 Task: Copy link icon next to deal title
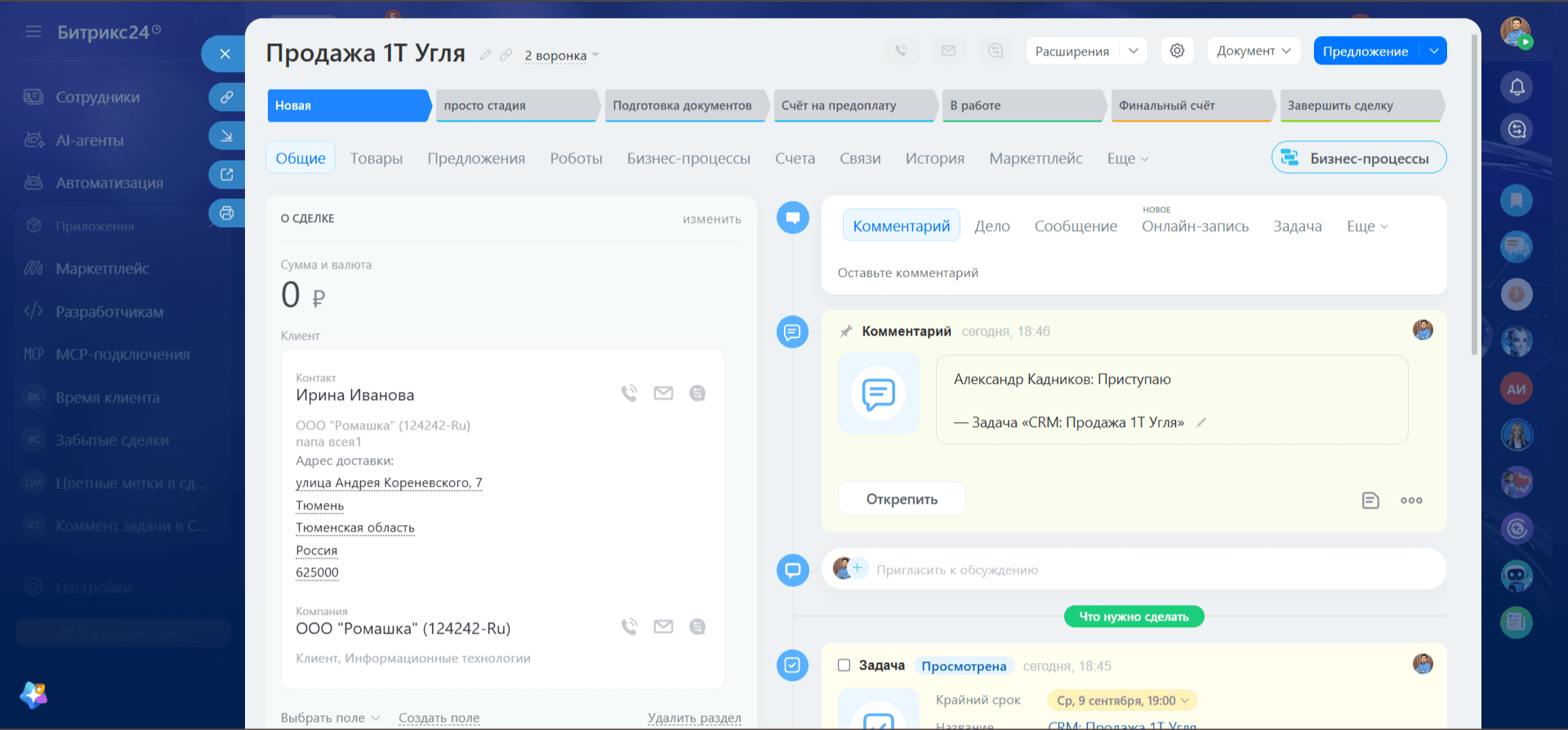(506, 55)
